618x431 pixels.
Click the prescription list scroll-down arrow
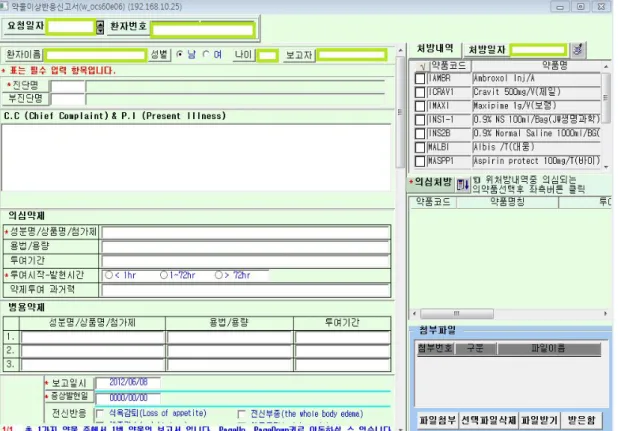tap(606, 167)
